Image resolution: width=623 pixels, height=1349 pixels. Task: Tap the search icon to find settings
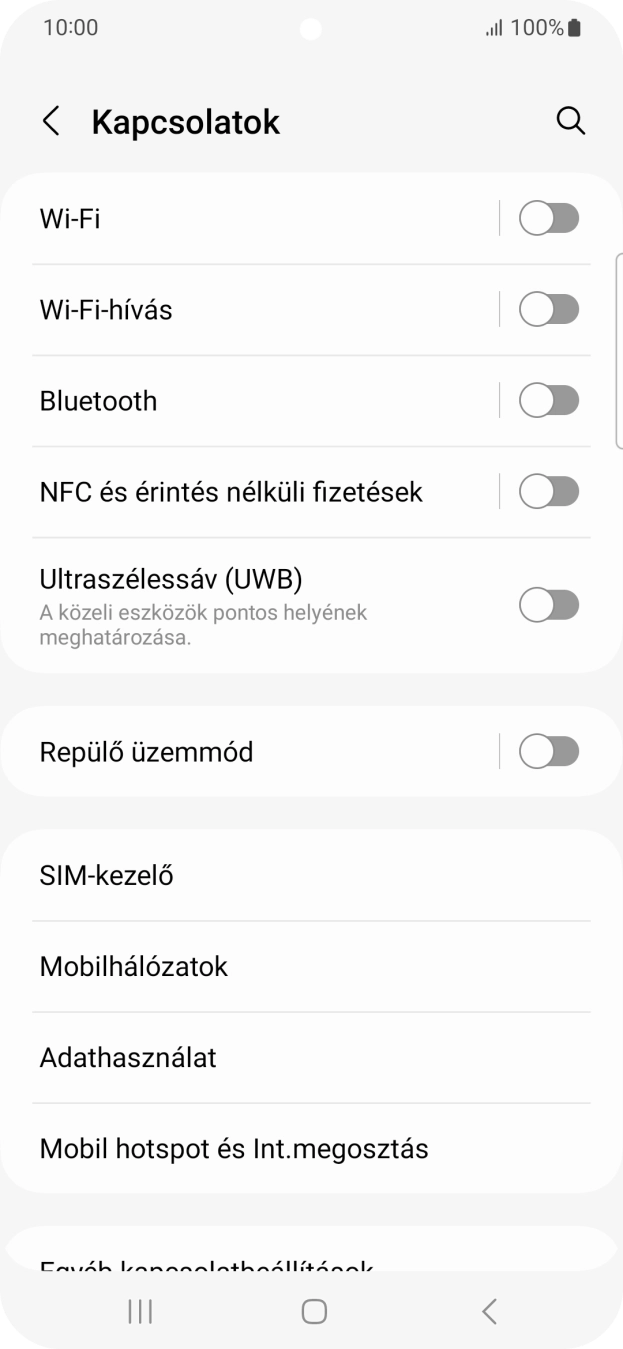(x=571, y=120)
